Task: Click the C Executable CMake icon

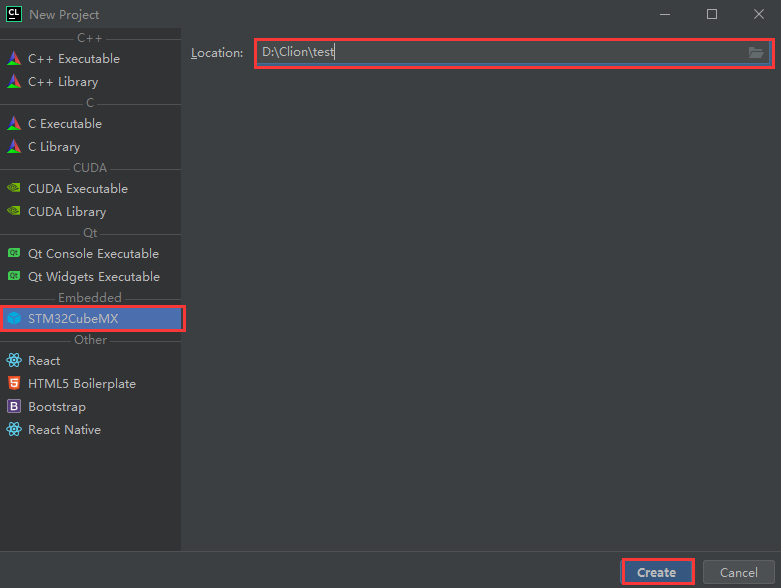Action: [14, 123]
